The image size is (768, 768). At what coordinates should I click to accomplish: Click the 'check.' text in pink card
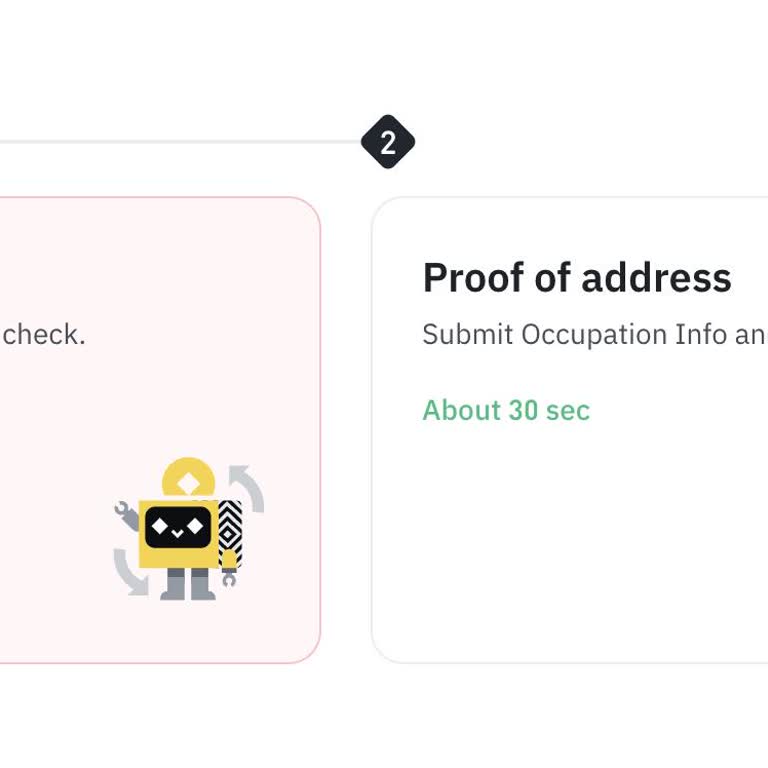click(43, 334)
